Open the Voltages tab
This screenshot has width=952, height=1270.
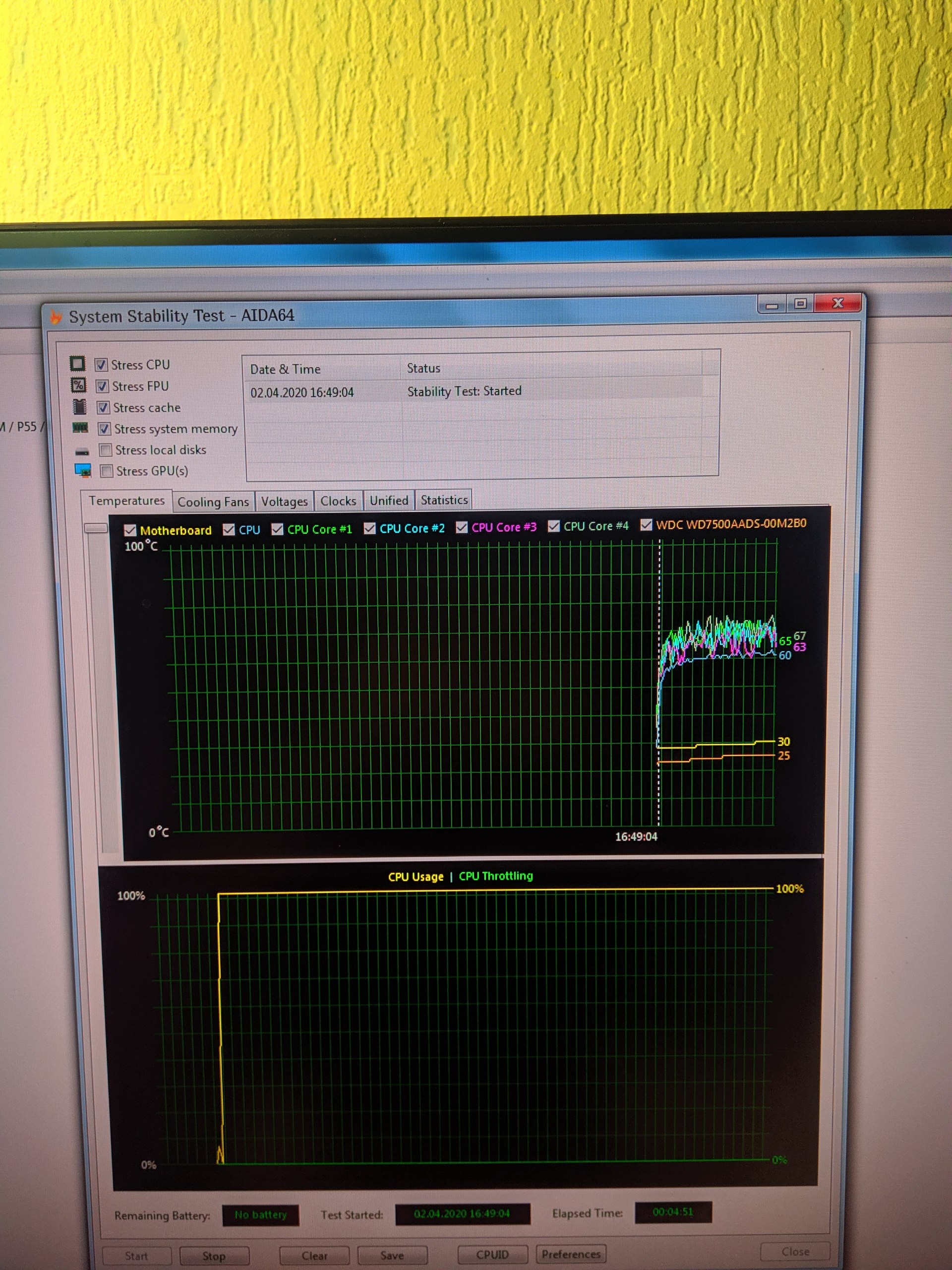[284, 501]
